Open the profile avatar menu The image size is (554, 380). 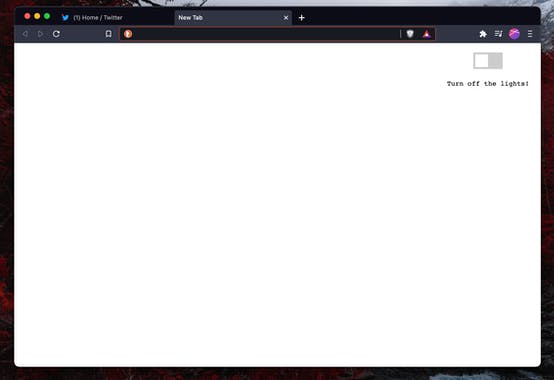coord(514,34)
